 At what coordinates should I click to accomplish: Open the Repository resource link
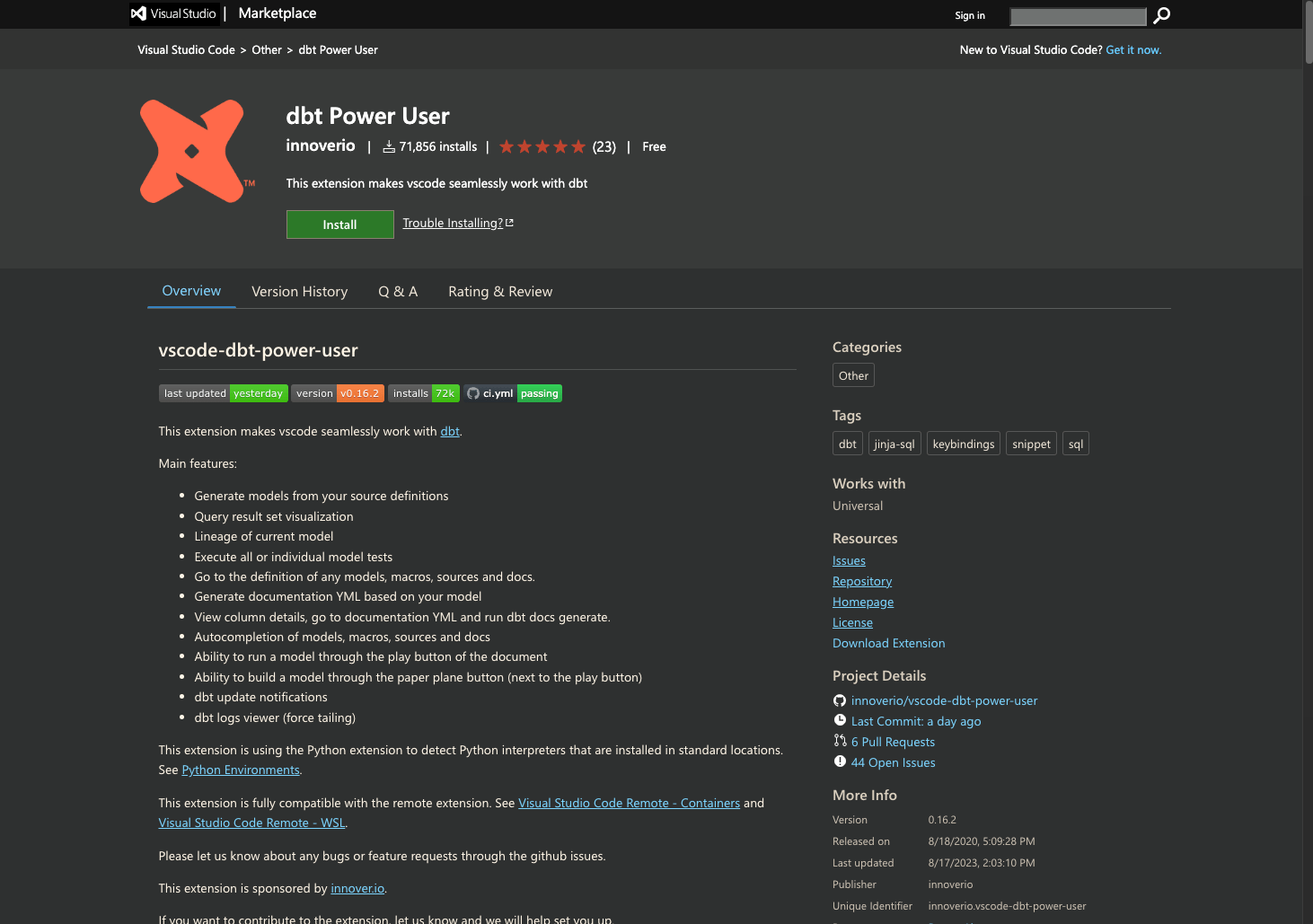[862, 581]
